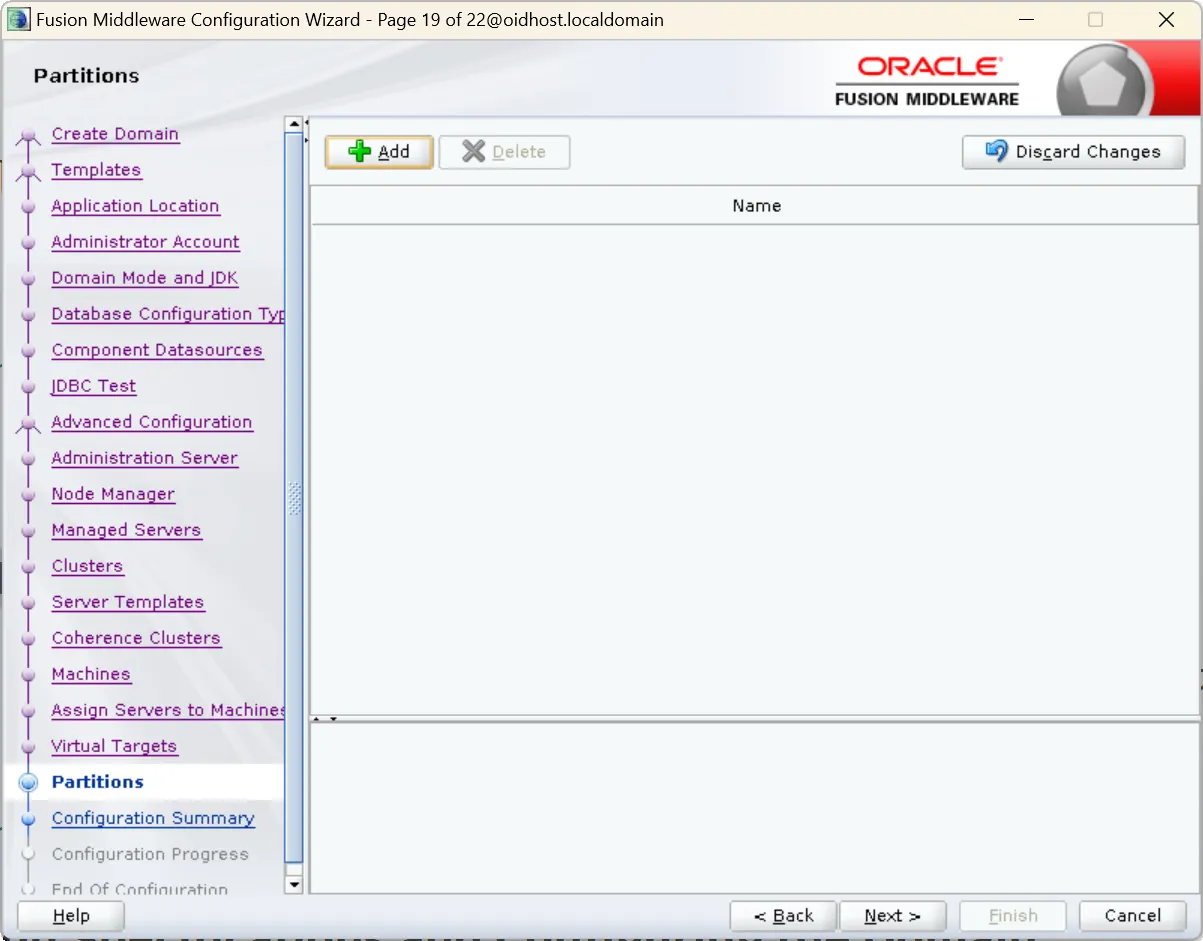Viewport: 1203px width, 941px height.
Task: Jump to Administrator Account step
Action: point(145,242)
